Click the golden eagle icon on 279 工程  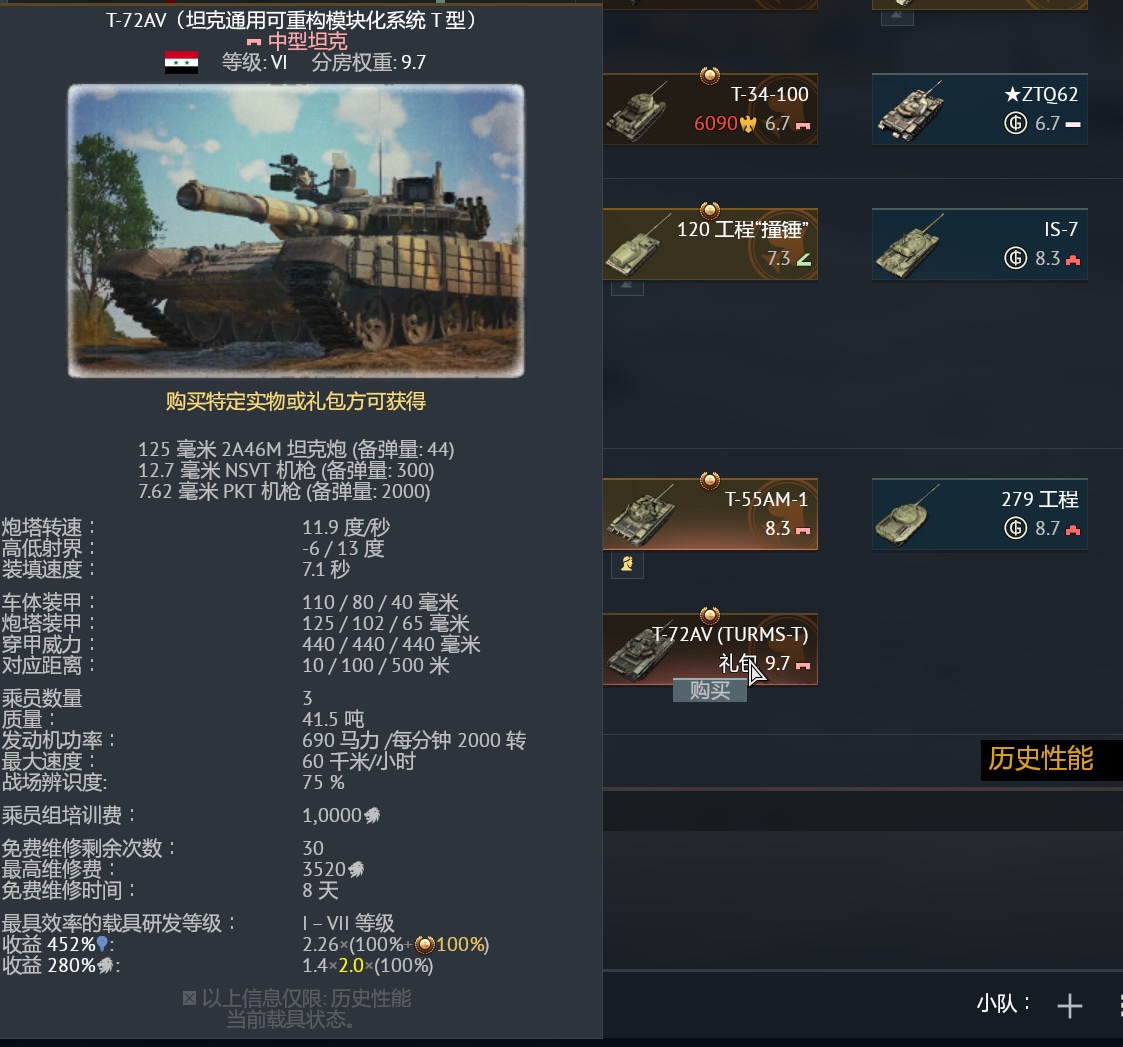[1016, 529]
